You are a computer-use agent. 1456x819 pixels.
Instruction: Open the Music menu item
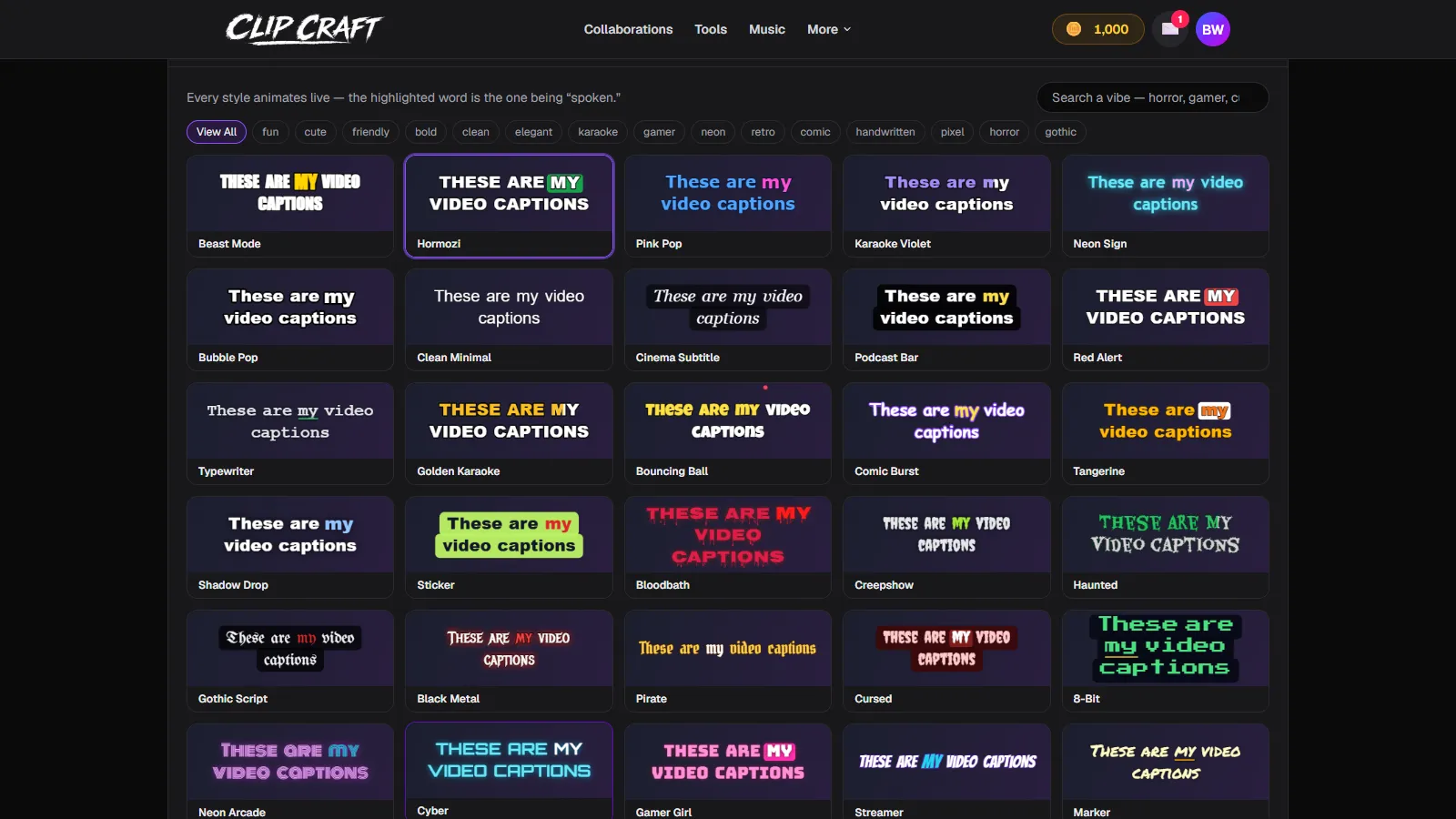tap(767, 29)
